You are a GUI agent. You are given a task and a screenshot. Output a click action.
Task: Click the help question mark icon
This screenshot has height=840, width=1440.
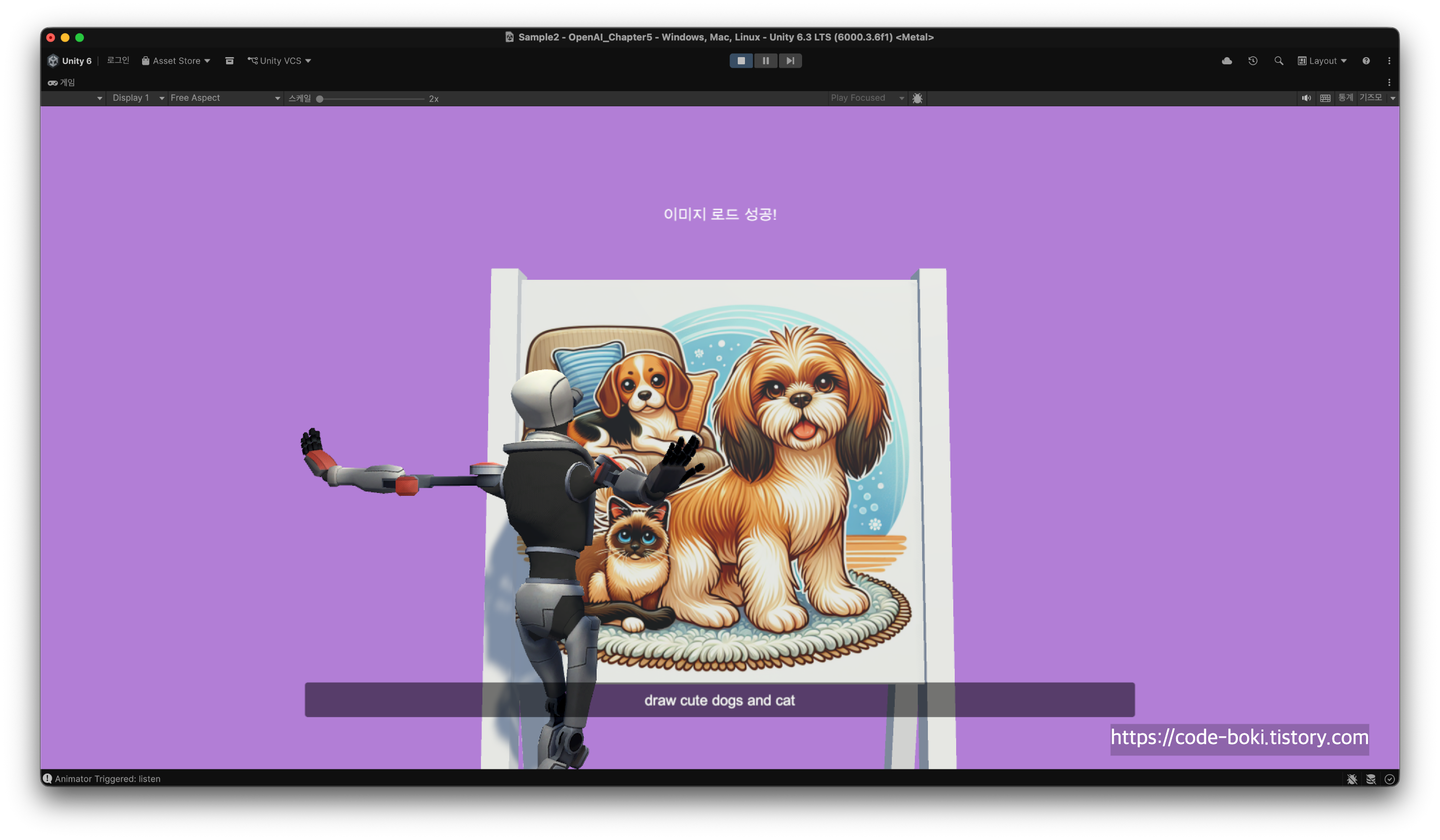click(1366, 60)
